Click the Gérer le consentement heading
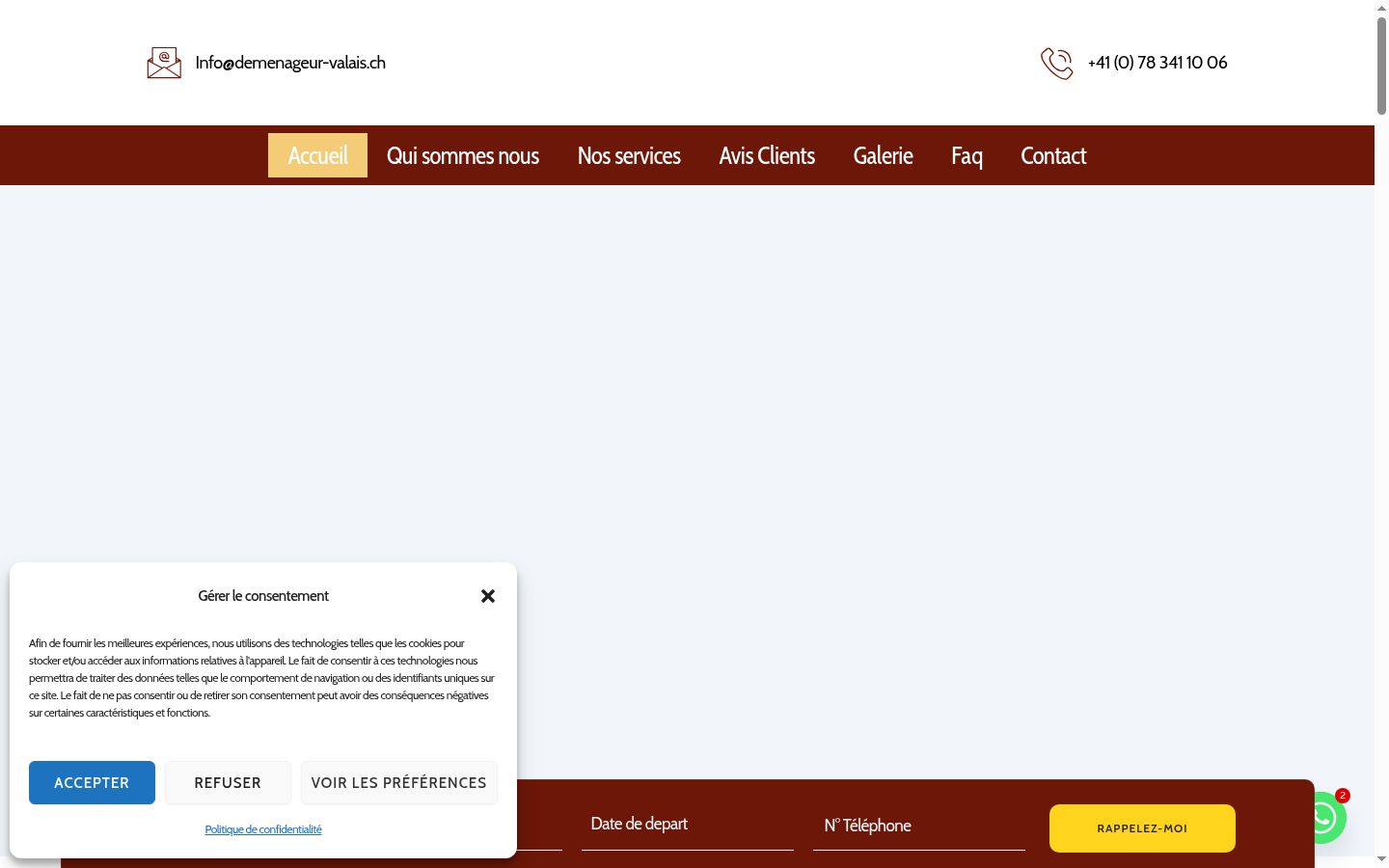The height and width of the screenshot is (868, 1389). pyautogui.click(x=263, y=596)
